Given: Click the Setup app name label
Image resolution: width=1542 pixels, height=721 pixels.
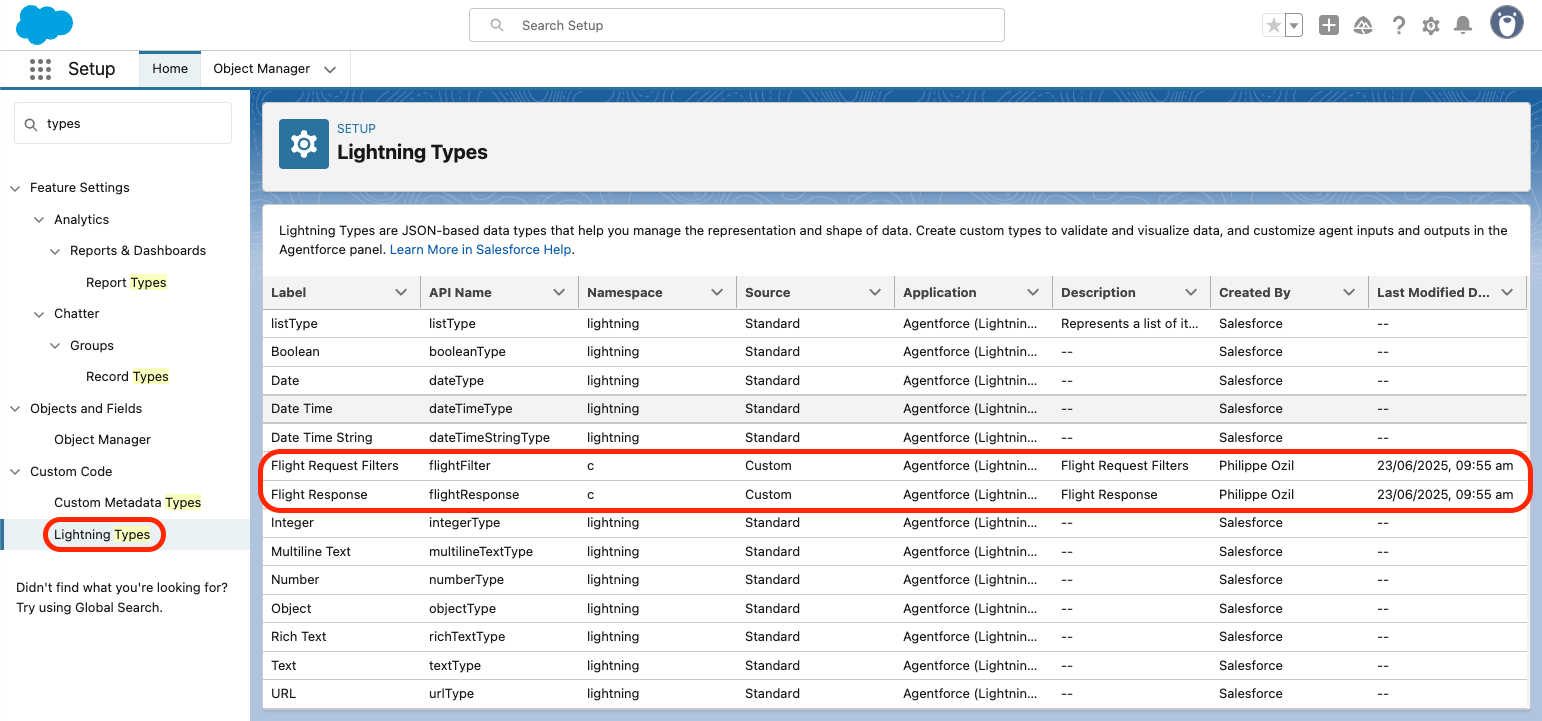Looking at the screenshot, I should [x=91, y=69].
